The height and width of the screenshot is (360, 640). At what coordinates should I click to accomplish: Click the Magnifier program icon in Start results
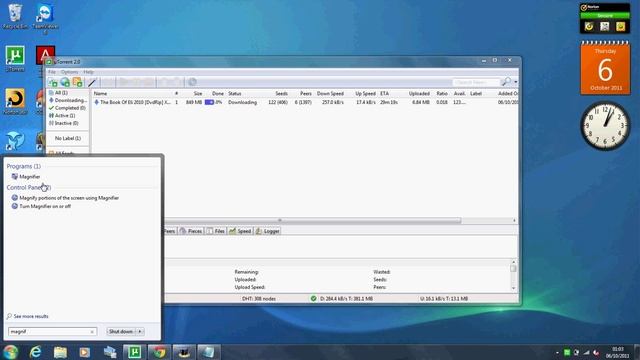tap(15, 176)
